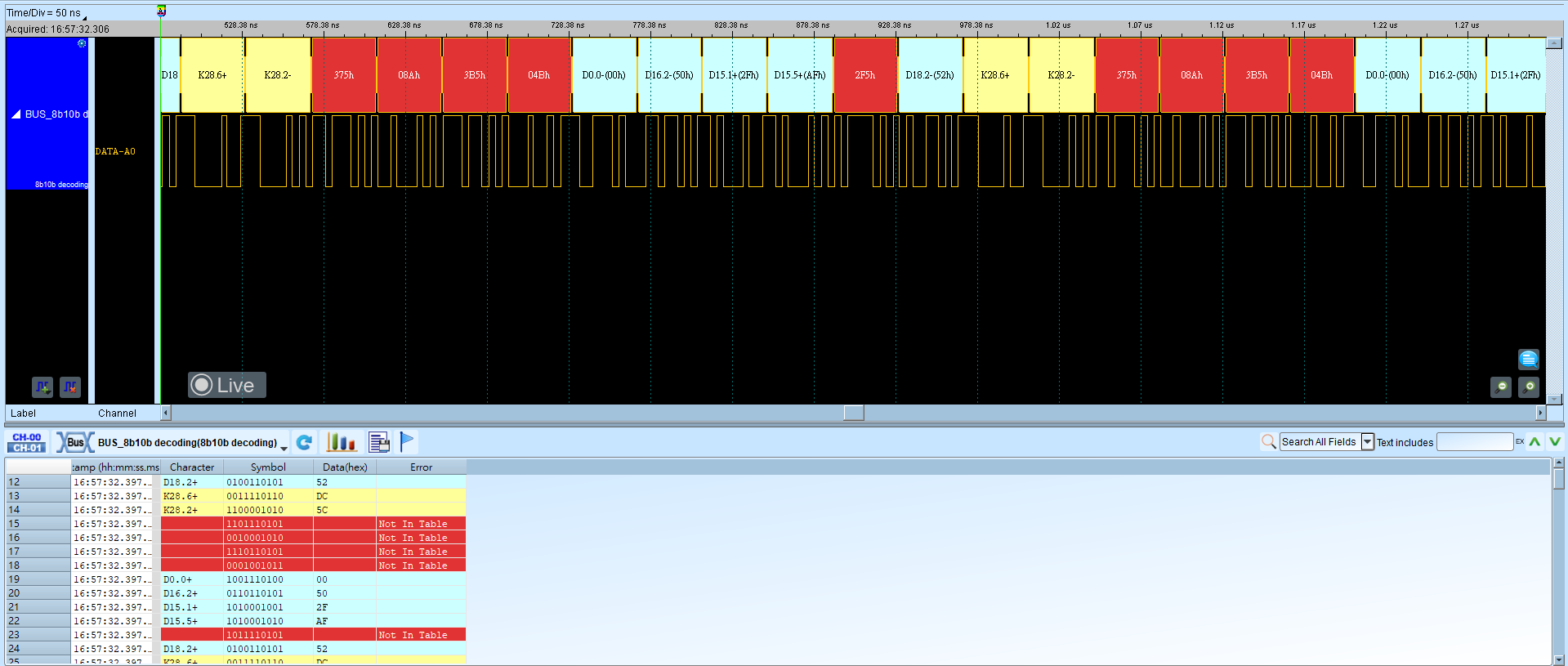Viewport: 1568px width, 666px height.
Task: Click waveform horizontal scrollbar right arrow
Action: (1540, 413)
